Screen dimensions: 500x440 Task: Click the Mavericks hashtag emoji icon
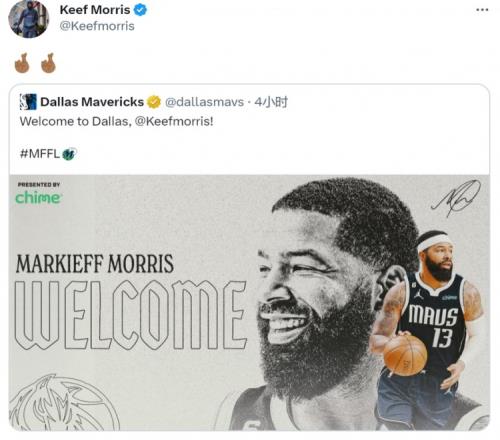click(x=69, y=154)
